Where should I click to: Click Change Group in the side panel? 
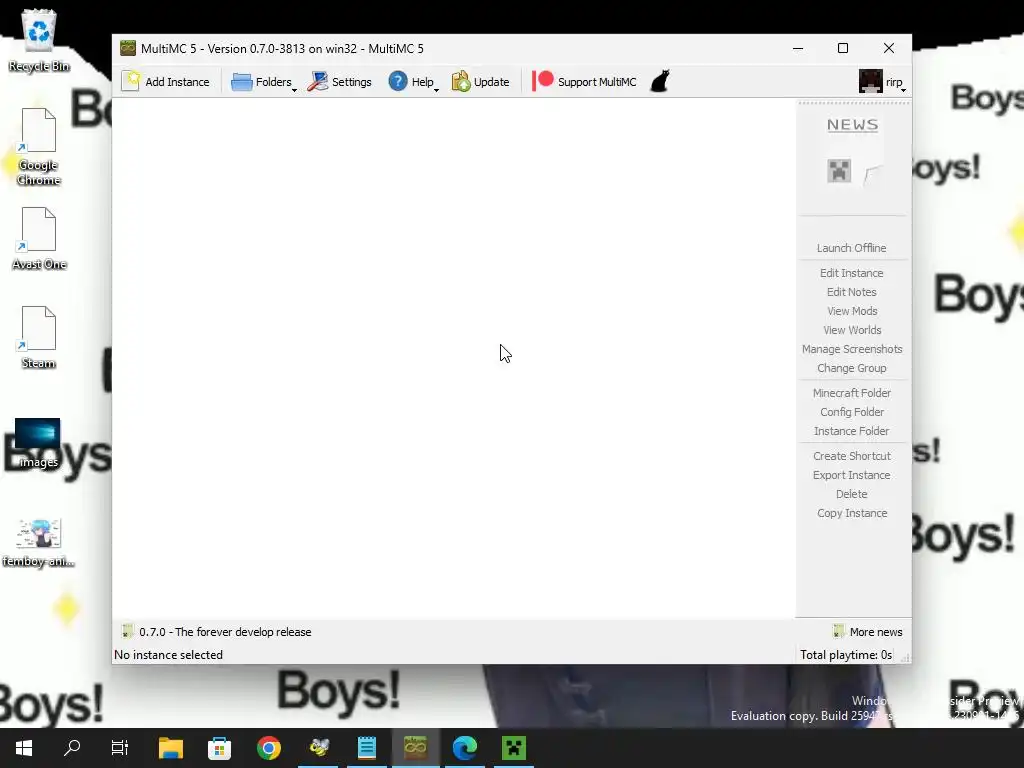(851, 368)
